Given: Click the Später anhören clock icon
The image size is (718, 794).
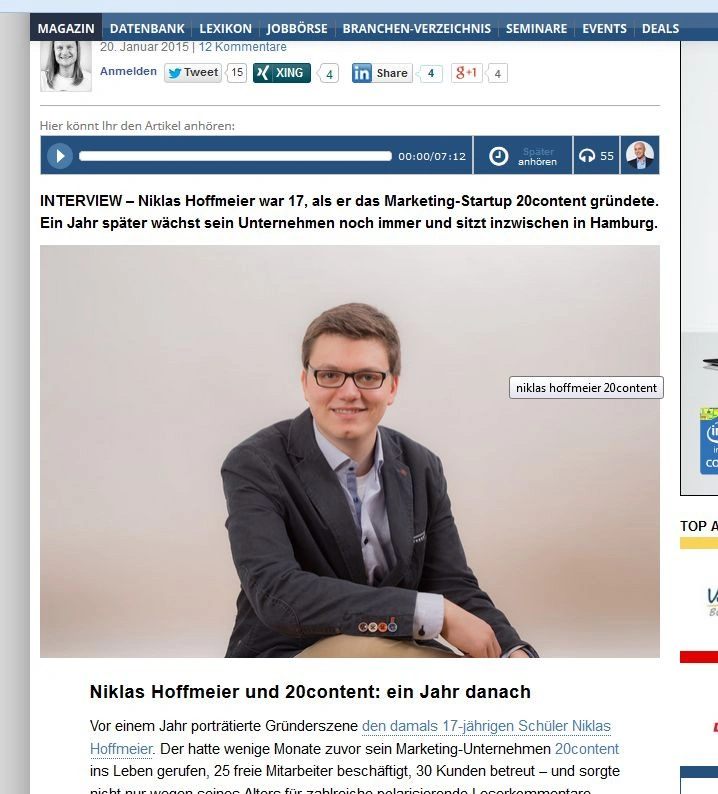Looking at the screenshot, I should click(x=498, y=156).
